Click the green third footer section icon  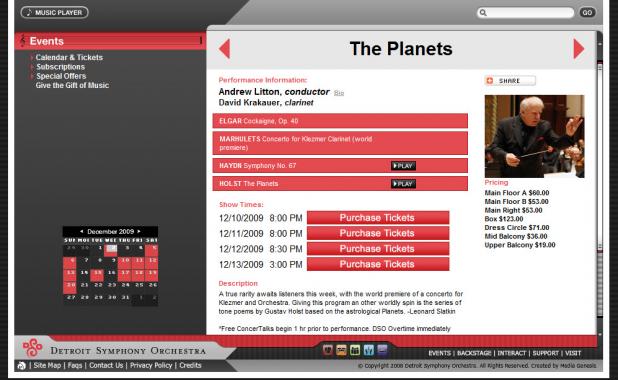click(x=355, y=350)
